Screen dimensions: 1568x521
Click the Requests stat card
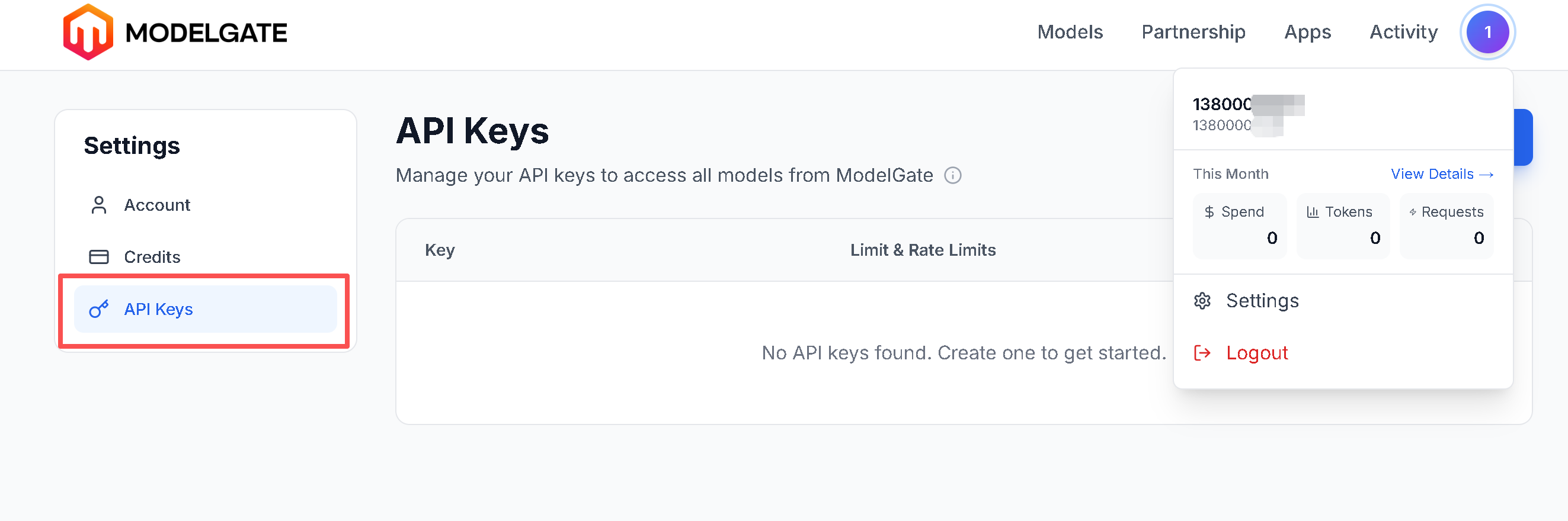pyautogui.click(x=1447, y=226)
